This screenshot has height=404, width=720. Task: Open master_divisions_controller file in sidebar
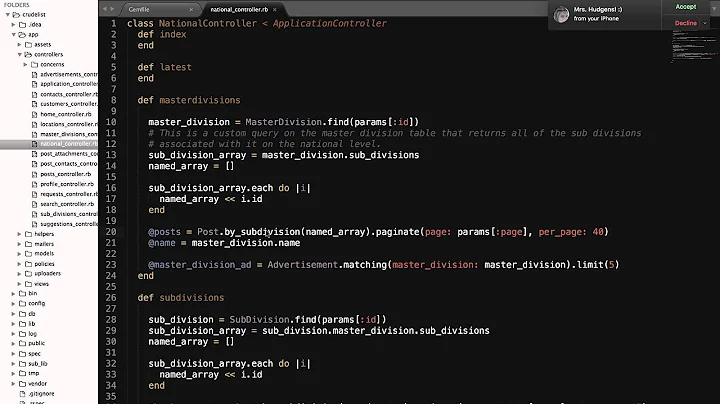coord(68,135)
